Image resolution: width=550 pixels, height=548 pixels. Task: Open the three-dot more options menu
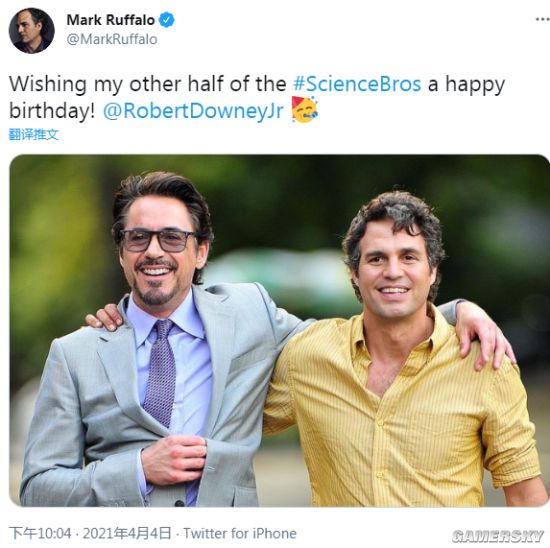pos(543,20)
